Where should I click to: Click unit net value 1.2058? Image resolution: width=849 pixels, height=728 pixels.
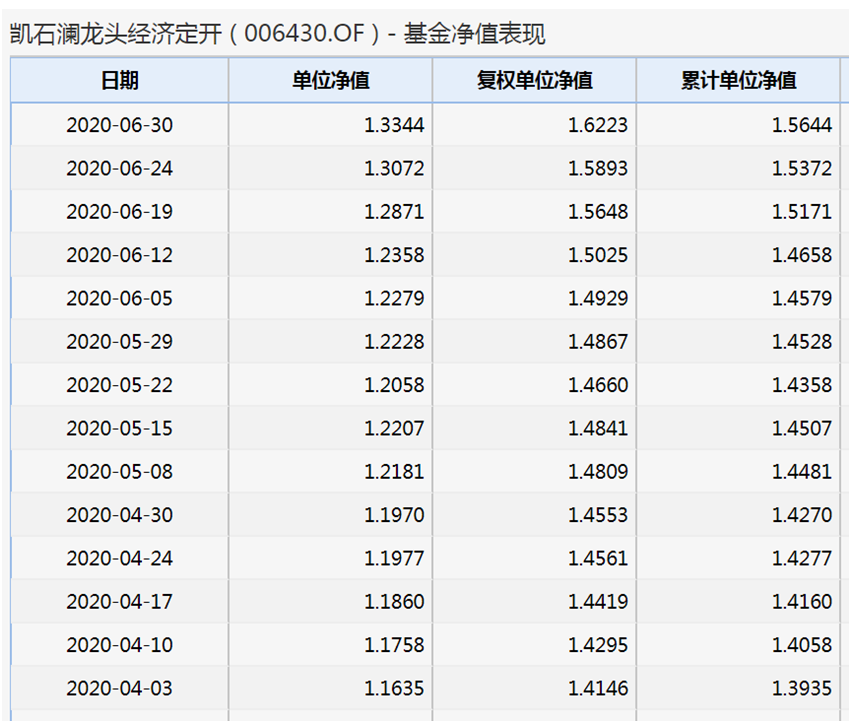point(394,385)
